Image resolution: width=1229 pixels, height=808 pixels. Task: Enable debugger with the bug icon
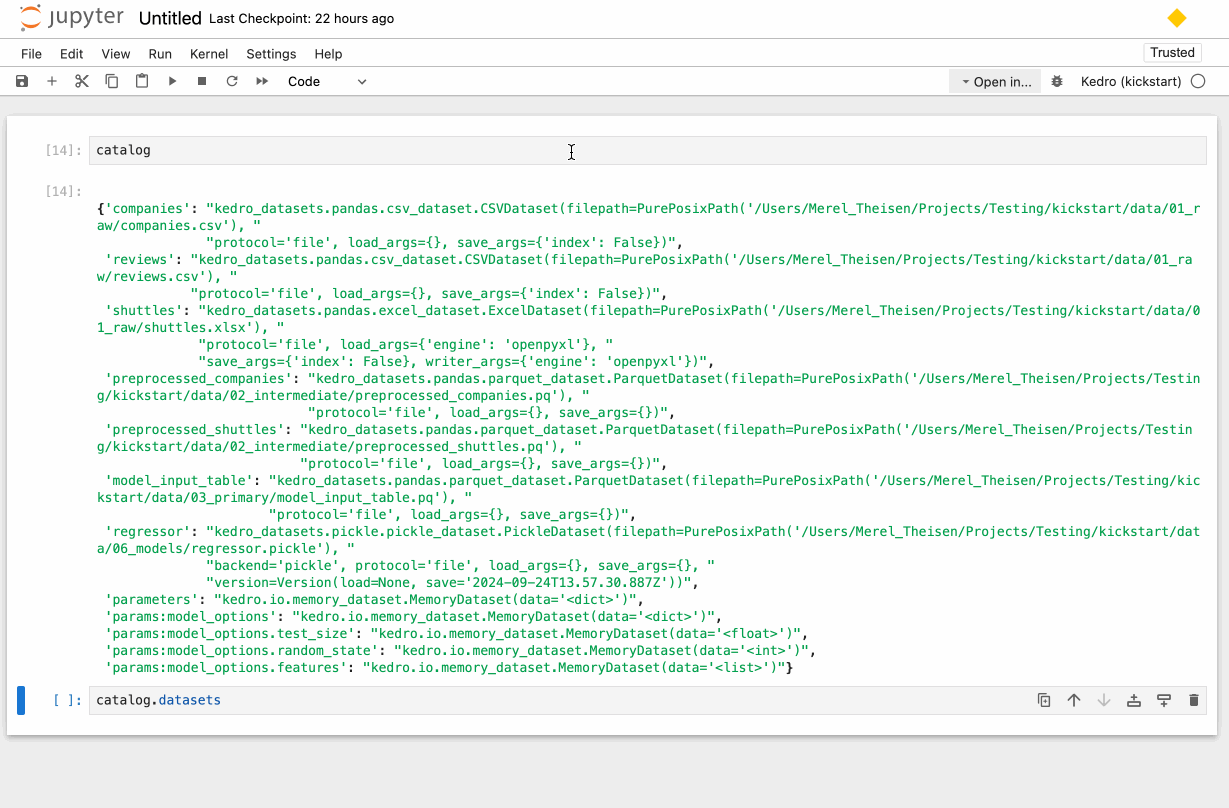coord(1057,81)
